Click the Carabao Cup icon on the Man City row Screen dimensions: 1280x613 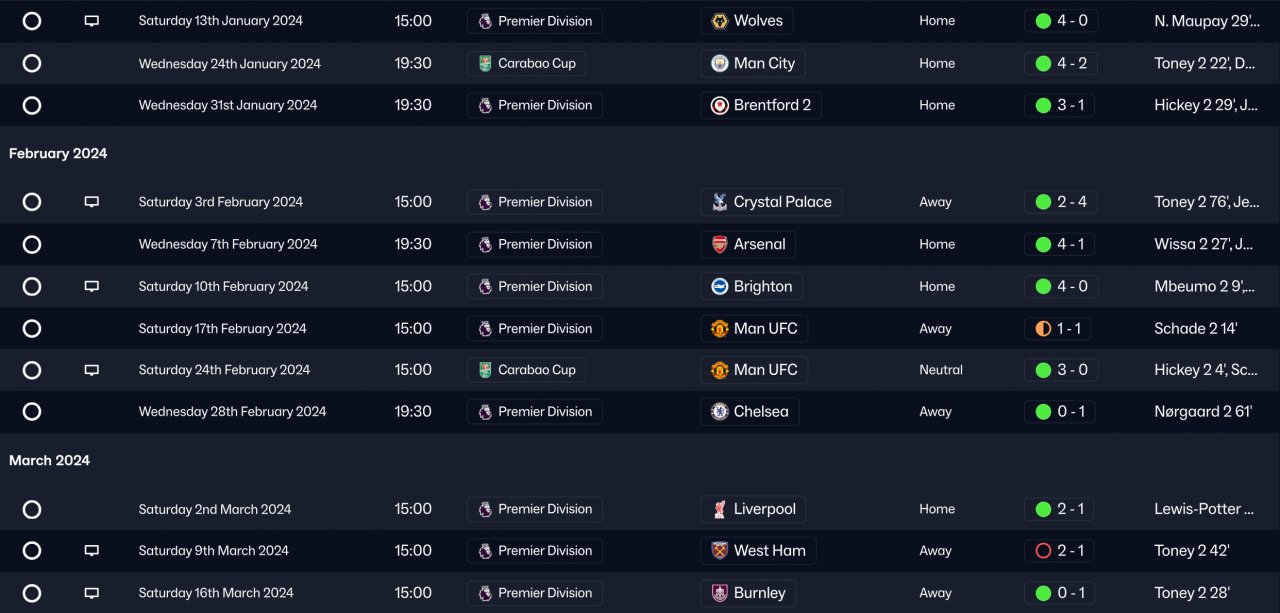coord(485,64)
